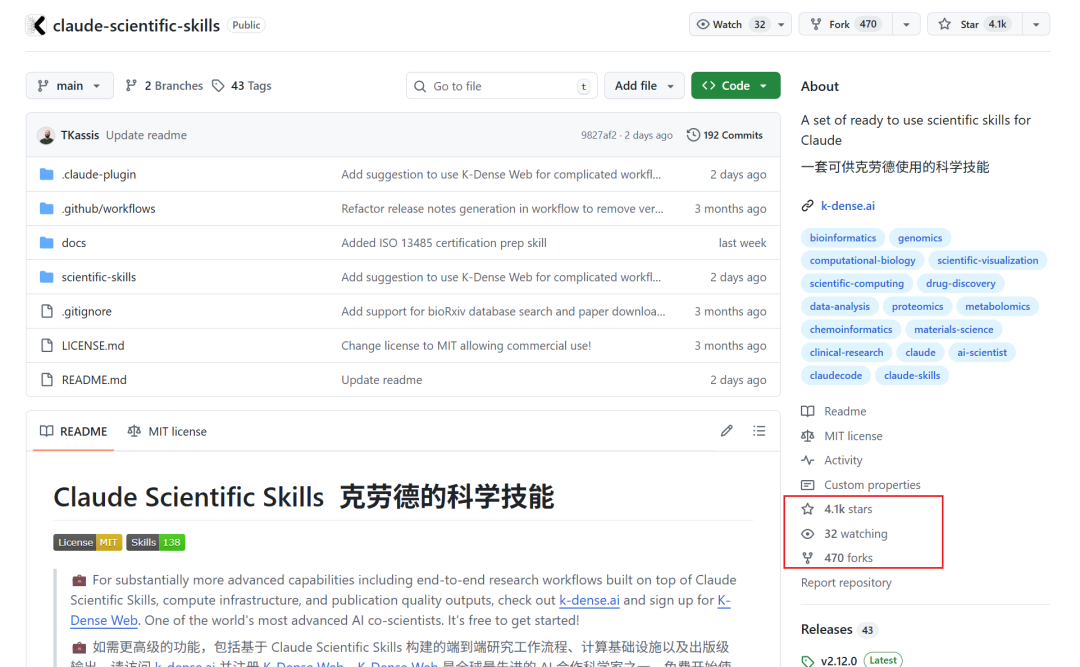Screen dimensions: 1080x667
Task: Click the scale icon next to sidebar MIT license
Action: (x=807, y=435)
